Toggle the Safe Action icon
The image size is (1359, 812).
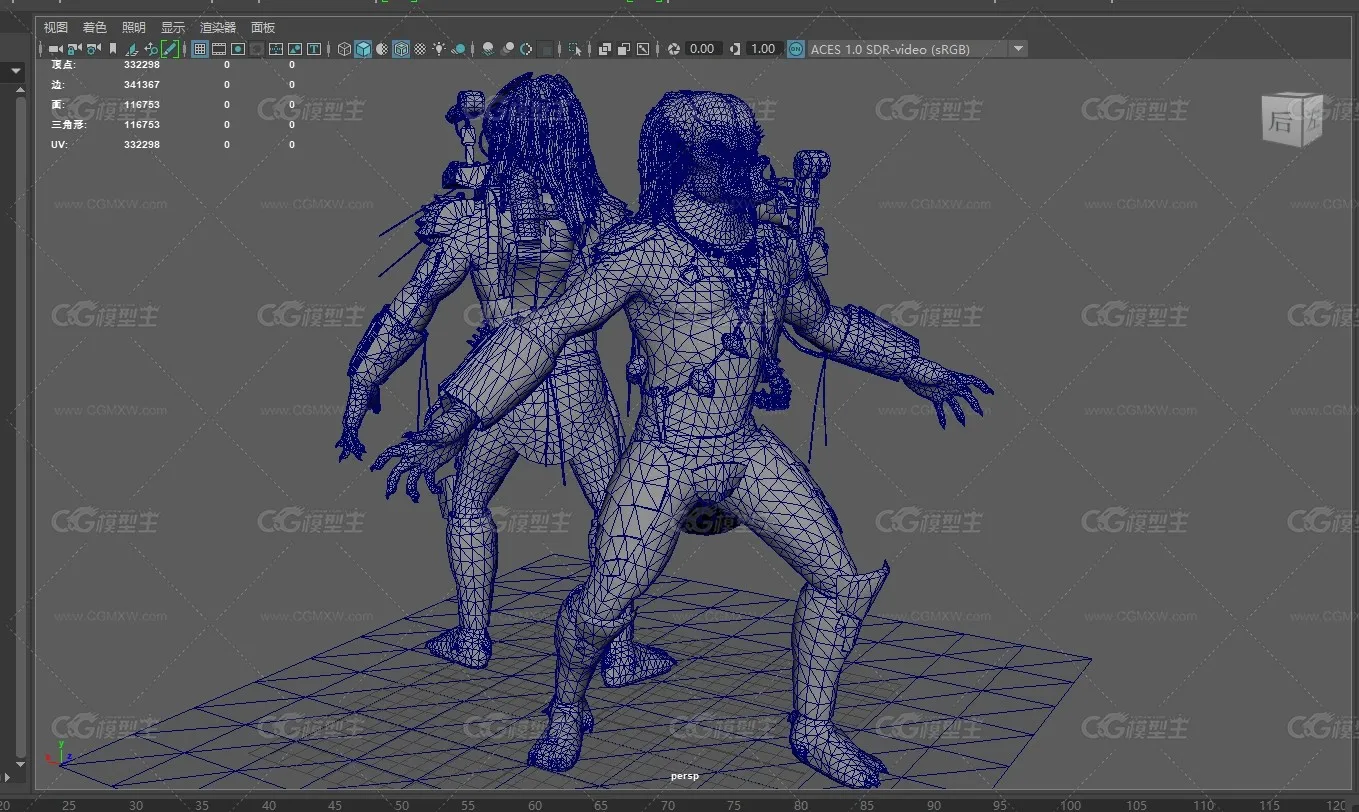click(295, 49)
